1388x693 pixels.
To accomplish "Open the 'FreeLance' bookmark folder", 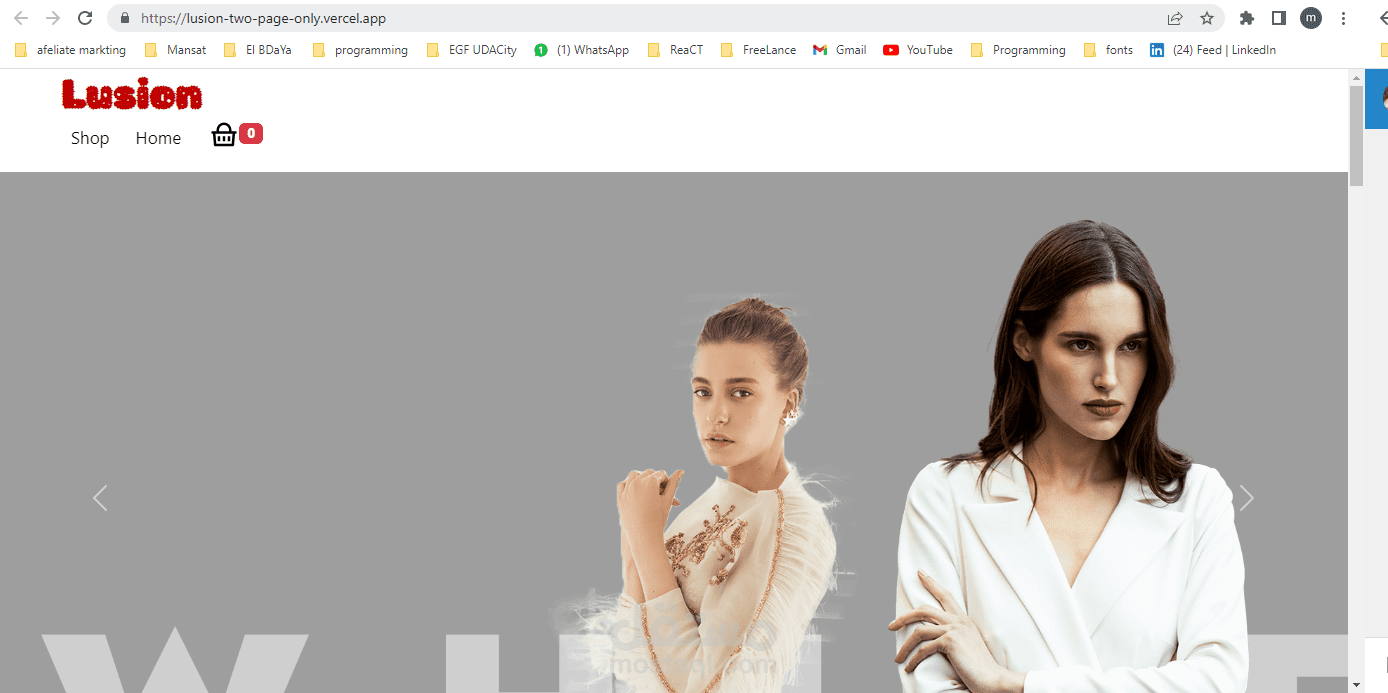I will click(x=758, y=50).
